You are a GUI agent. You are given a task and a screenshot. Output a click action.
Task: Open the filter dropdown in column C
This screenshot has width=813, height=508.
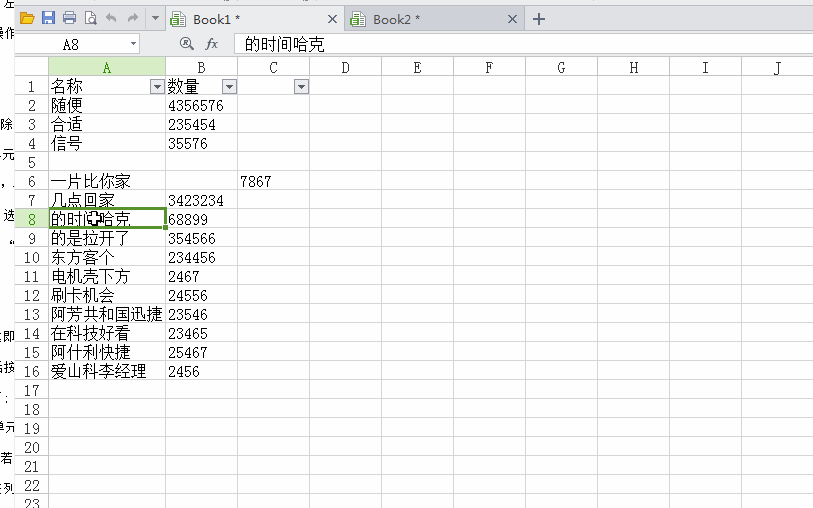[x=301, y=87]
